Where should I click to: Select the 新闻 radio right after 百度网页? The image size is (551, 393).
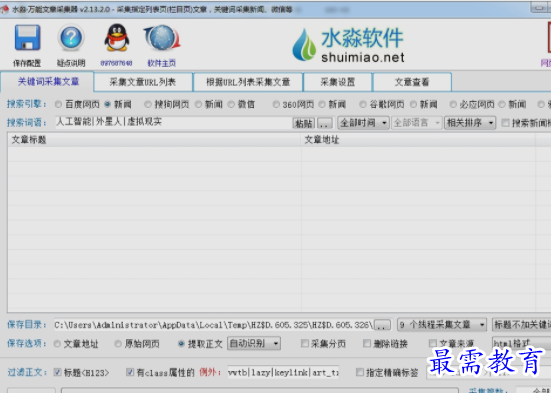[108, 104]
